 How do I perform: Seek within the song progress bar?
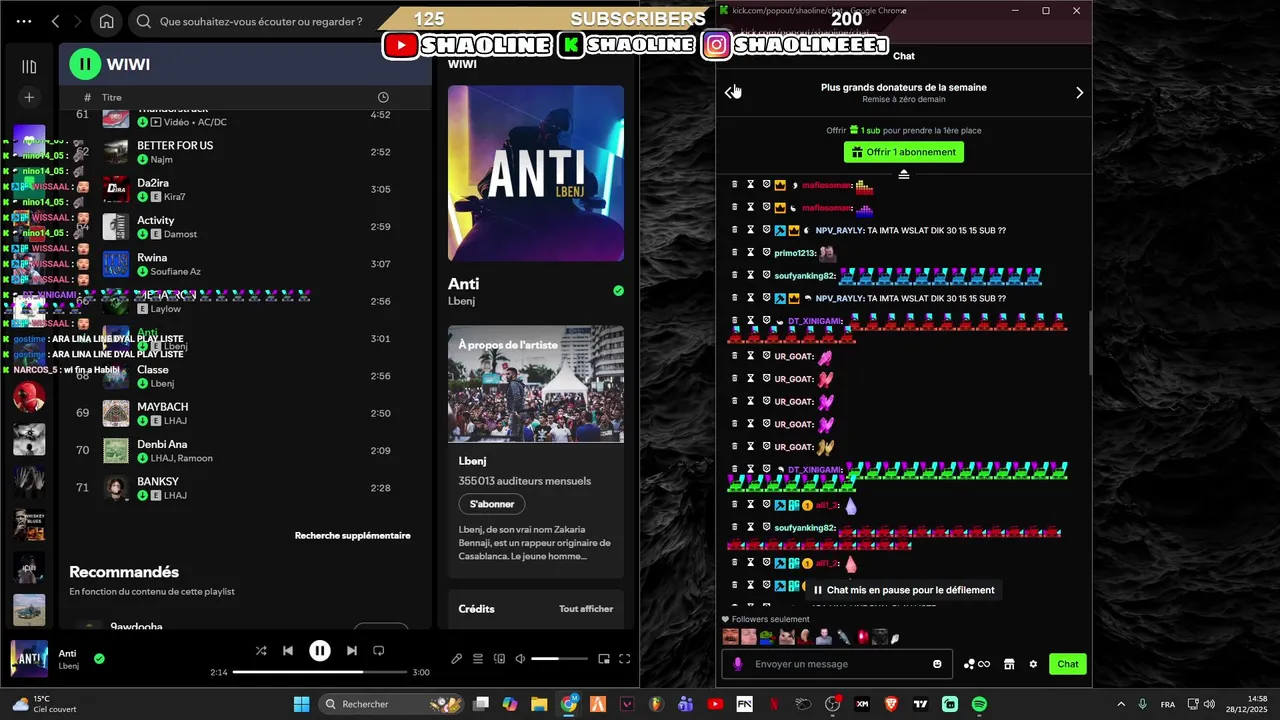(x=319, y=672)
